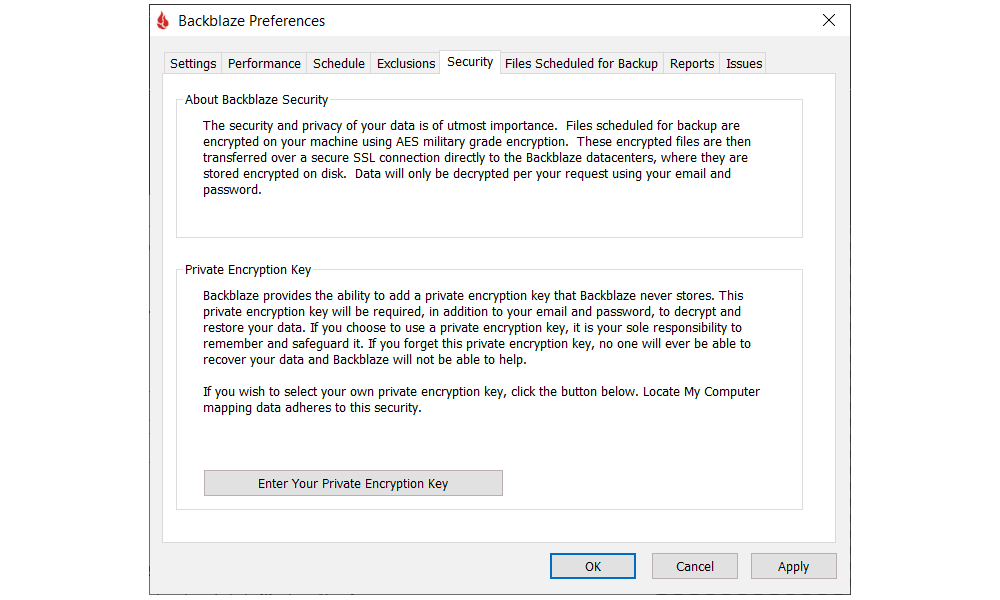Click the Private Encryption Key group heading
This screenshot has height=600, width=1000.
248,270
